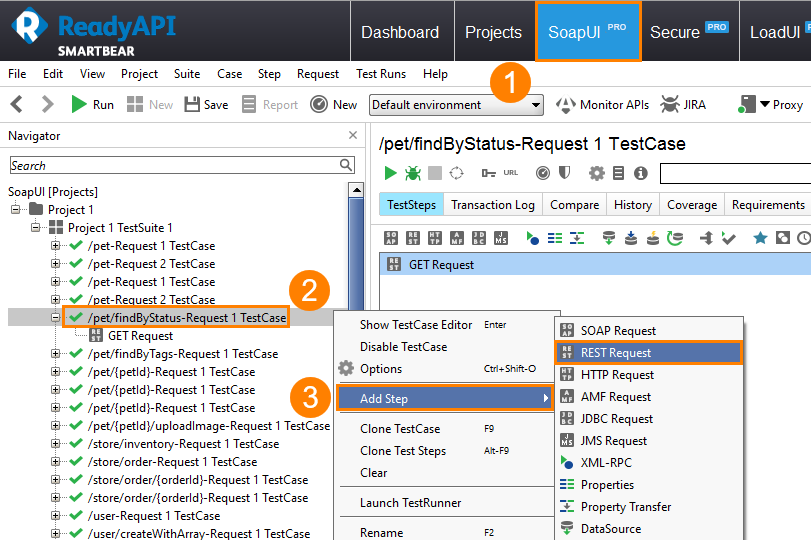Select GET Request under findByStatus in tree

coord(140,336)
